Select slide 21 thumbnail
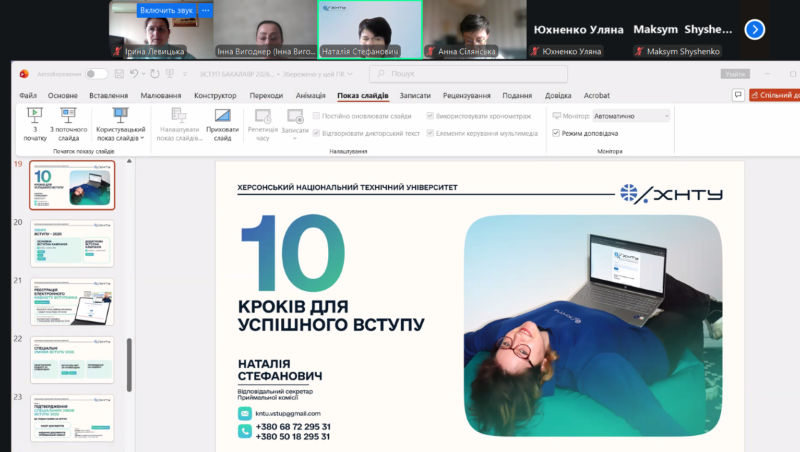 click(72, 302)
